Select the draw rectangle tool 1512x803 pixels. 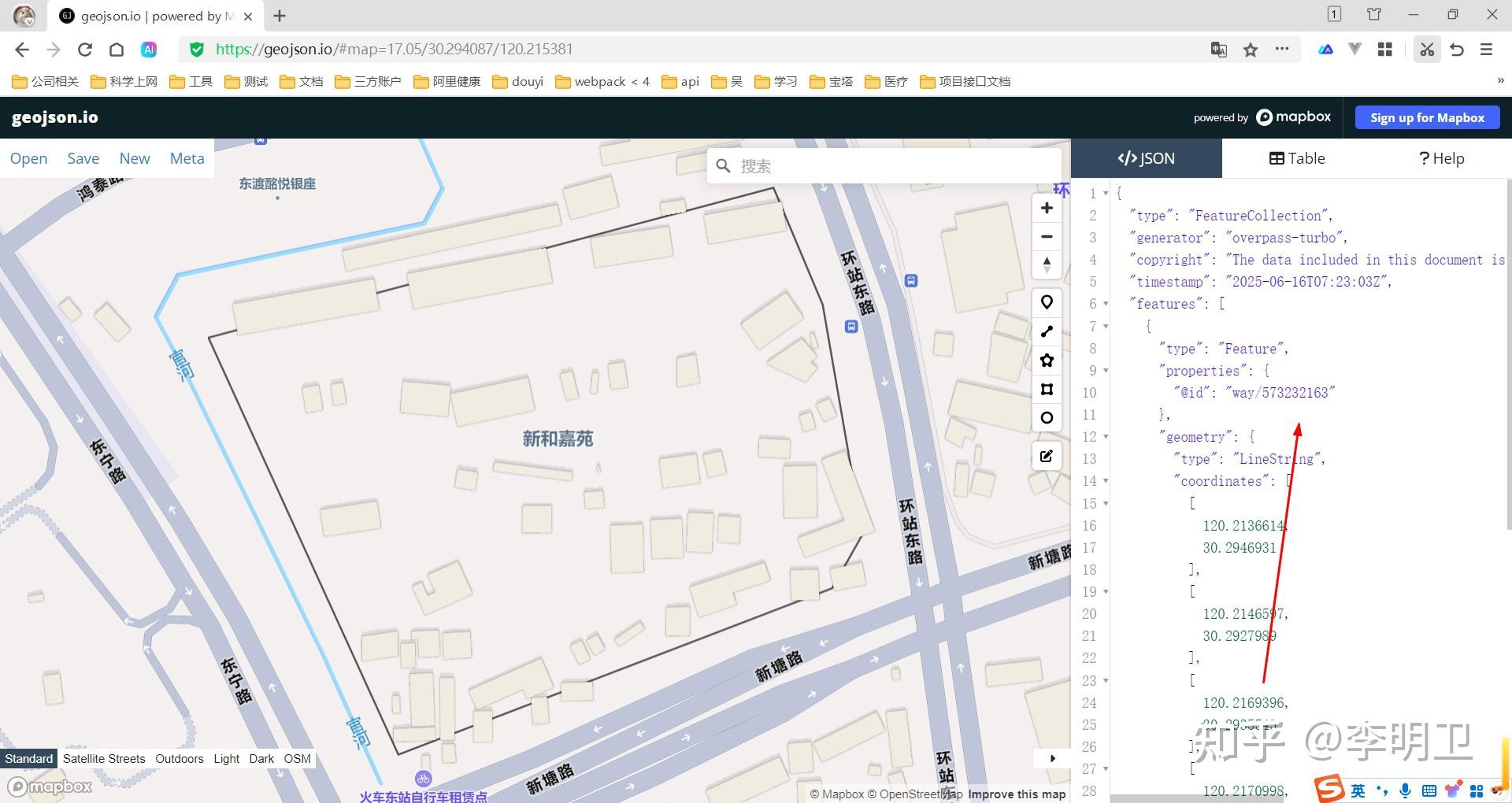[x=1047, y=389]
